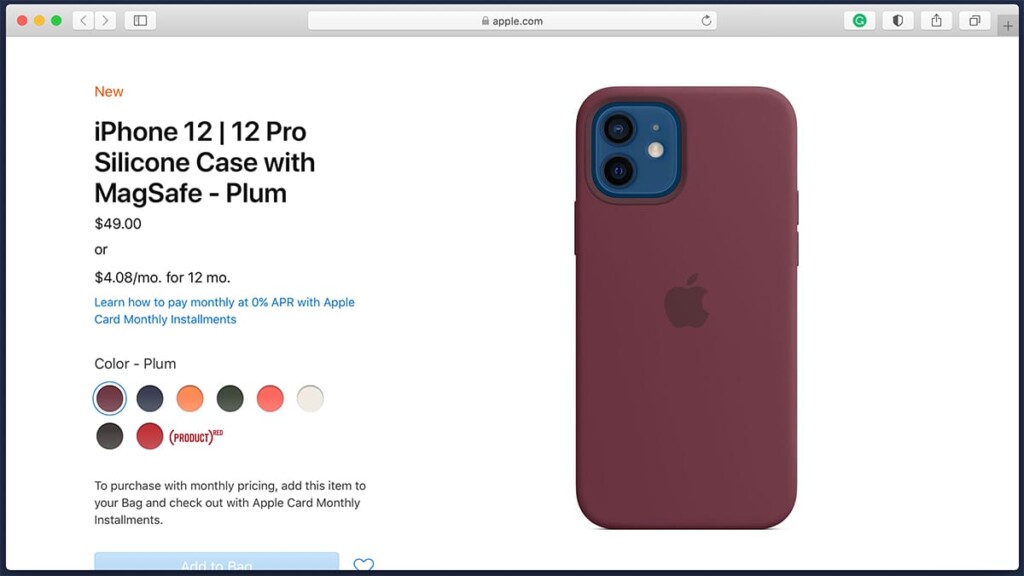Go forward with Safari's forward arrow
This screenshot has height=576, width=1024.
coord(105,21)
